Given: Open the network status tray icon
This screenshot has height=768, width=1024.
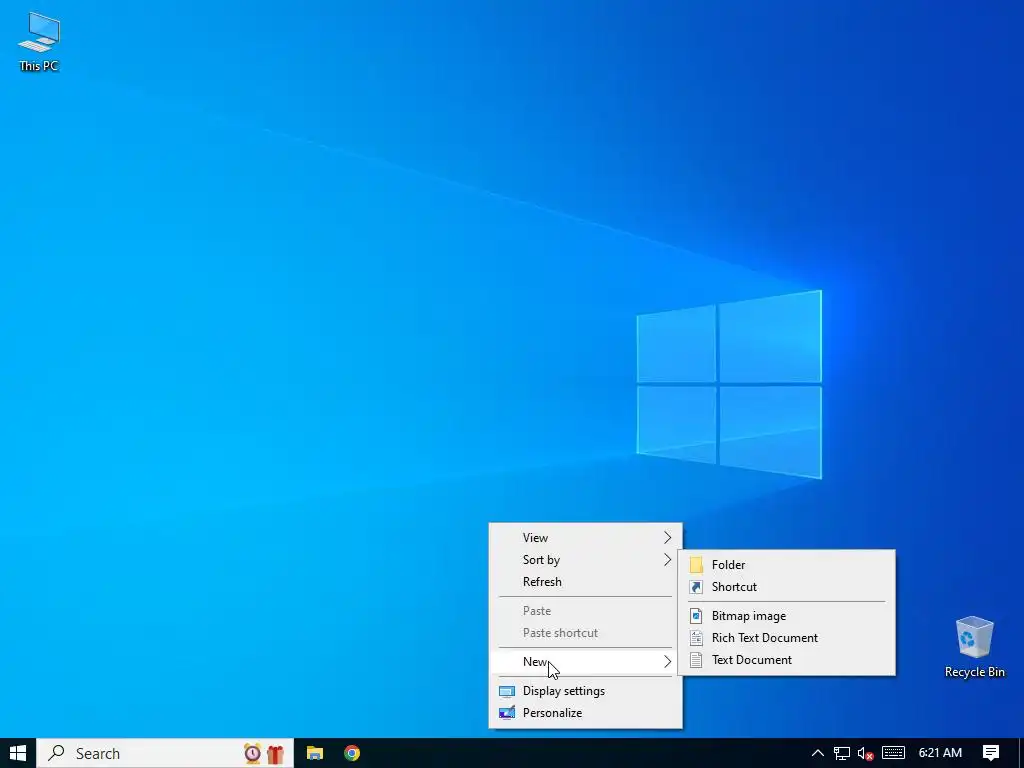Looking at the screenshot, I should [x=842, y=754].
